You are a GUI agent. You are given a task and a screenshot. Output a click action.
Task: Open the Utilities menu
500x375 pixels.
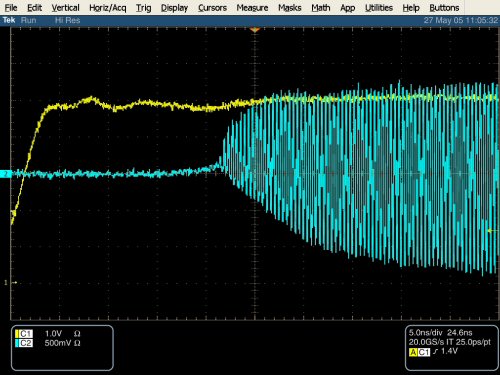click(x=379, y=7)
